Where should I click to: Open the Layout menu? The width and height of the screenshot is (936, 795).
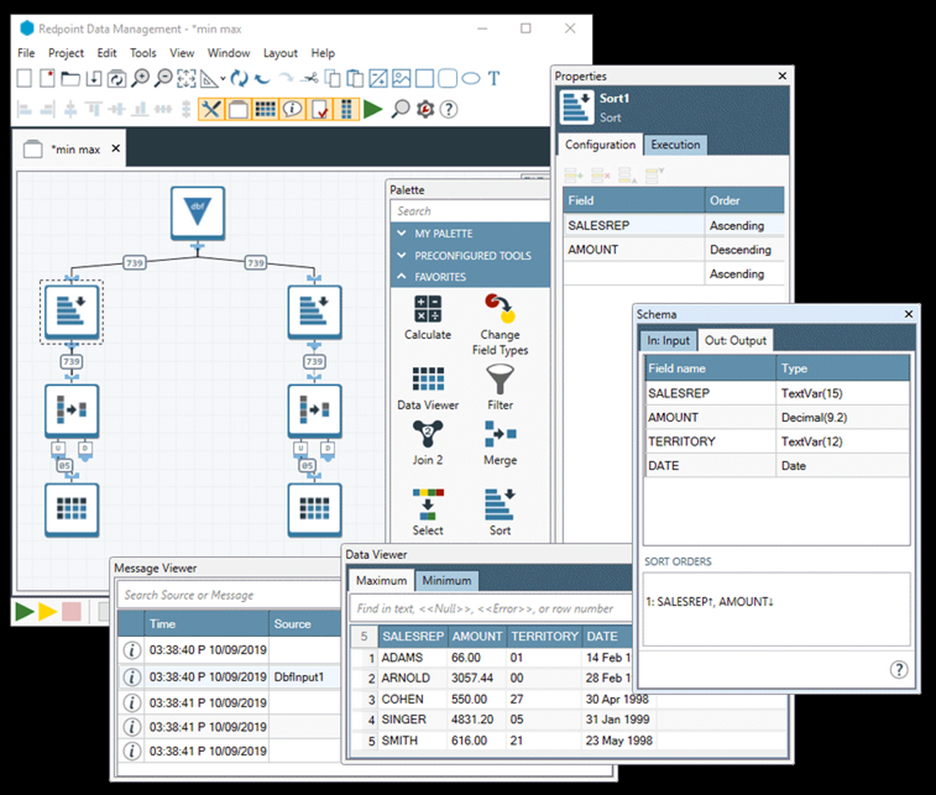280,53
